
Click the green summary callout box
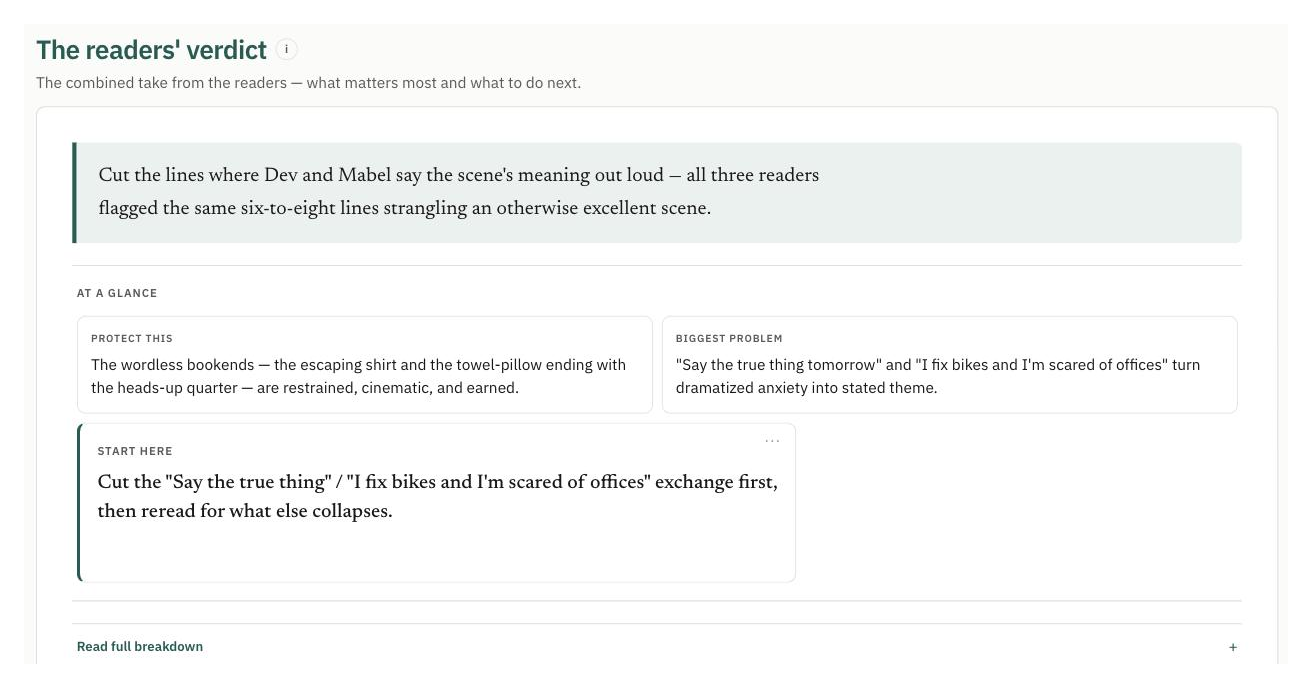(657, 192)
